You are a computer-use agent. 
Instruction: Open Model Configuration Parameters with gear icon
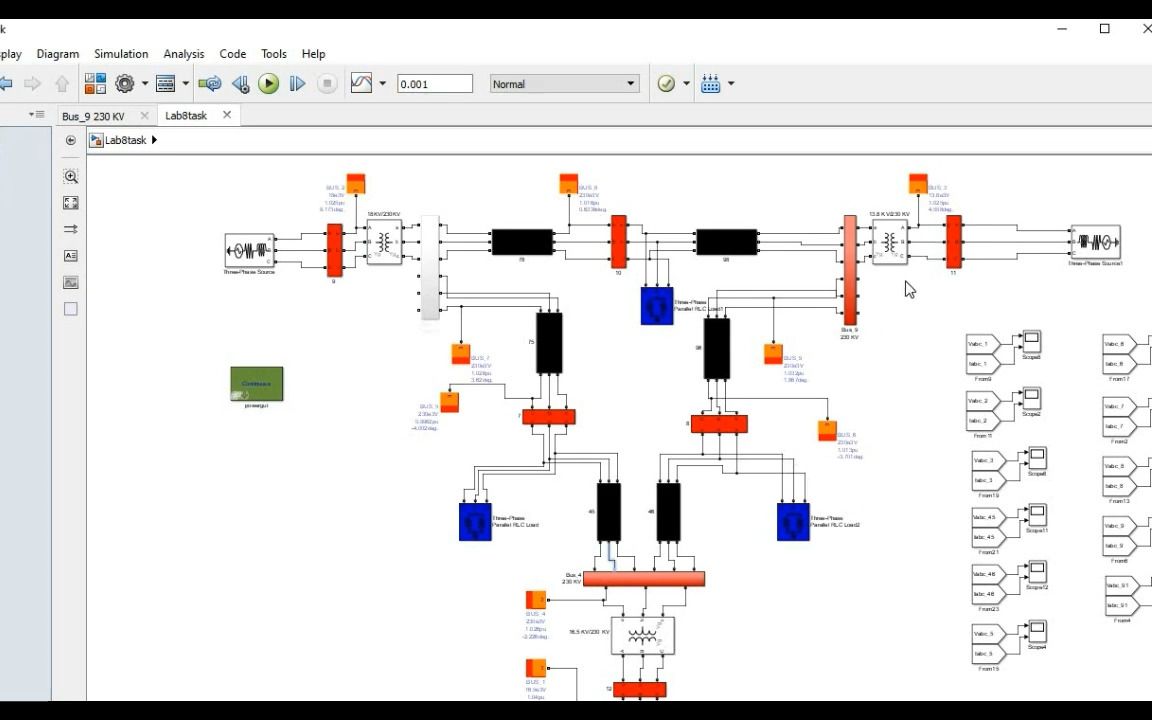tap(123, 83)
